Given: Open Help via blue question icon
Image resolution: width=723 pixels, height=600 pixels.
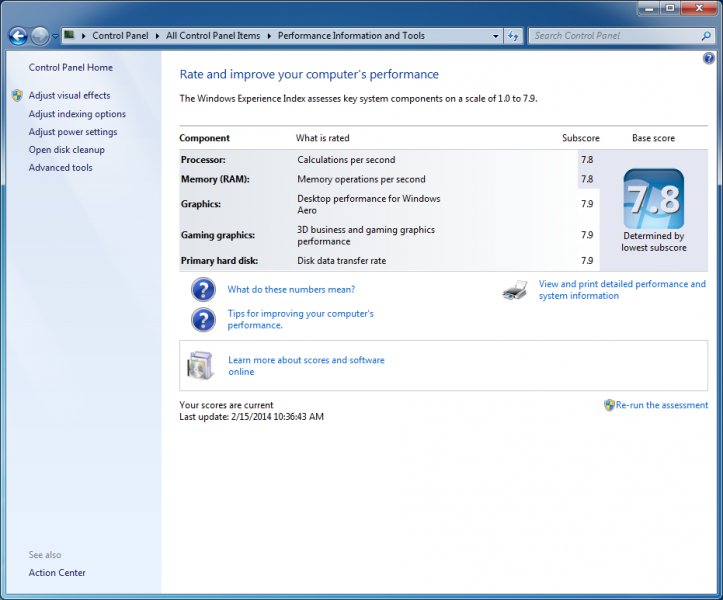Looking at the screenshot, I should coord(708,58).
